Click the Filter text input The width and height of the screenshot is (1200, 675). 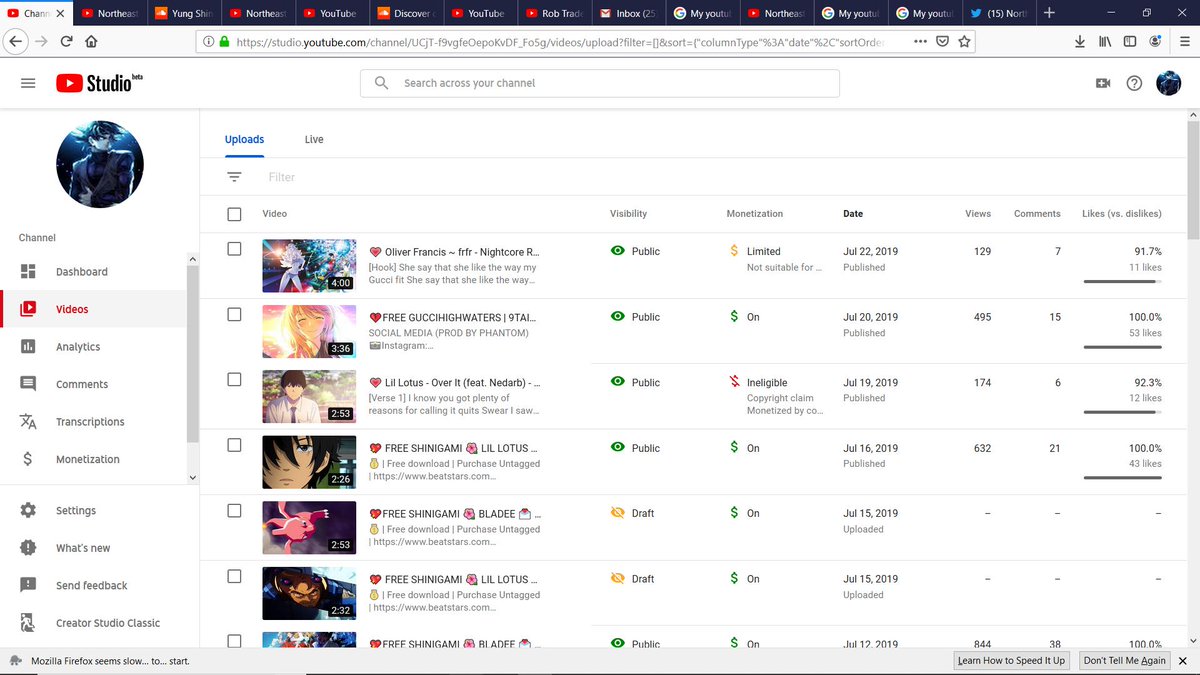click(x=282, y=177)
